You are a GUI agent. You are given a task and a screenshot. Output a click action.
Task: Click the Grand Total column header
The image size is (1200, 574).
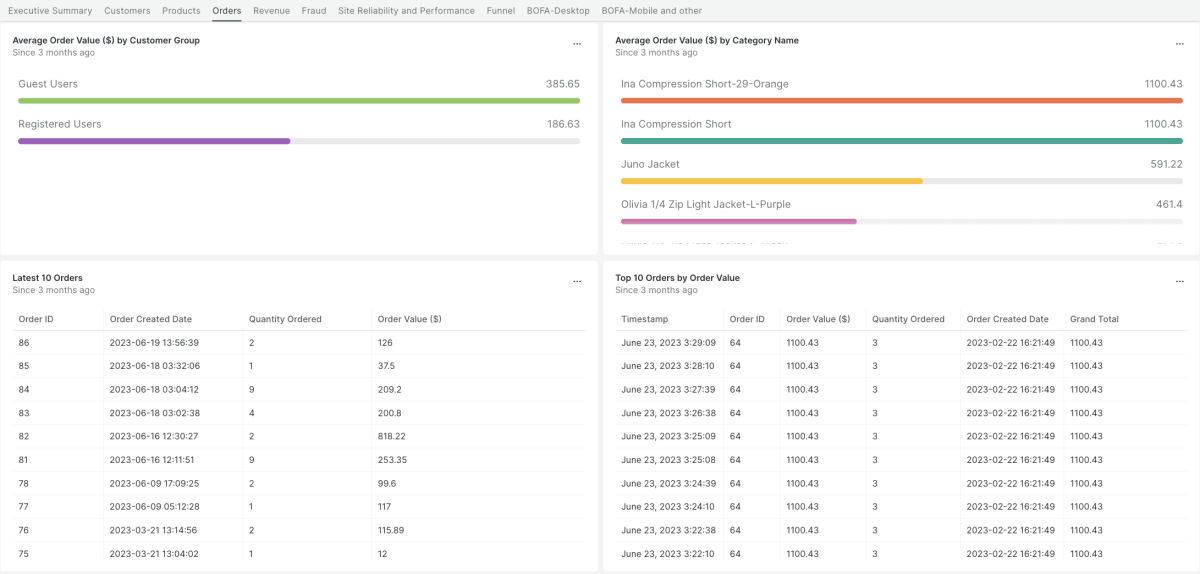tap(1094, 319)
